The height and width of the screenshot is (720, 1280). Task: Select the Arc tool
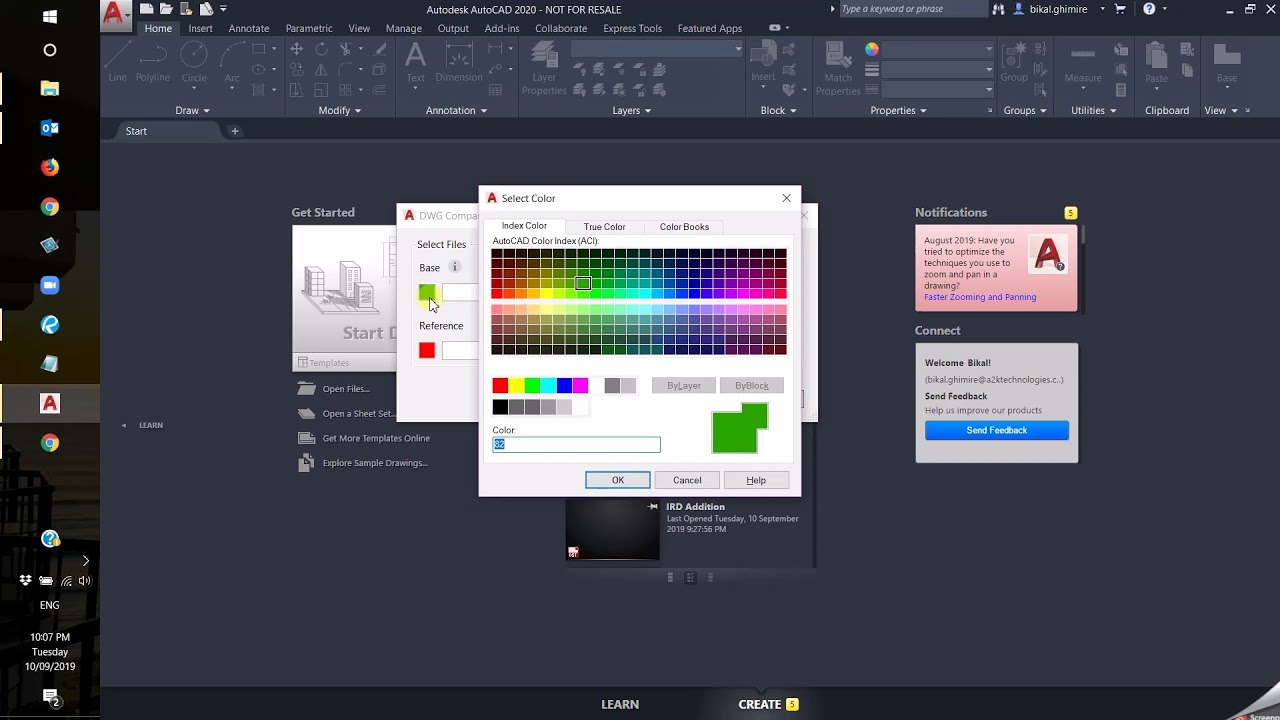pos(232,60)
